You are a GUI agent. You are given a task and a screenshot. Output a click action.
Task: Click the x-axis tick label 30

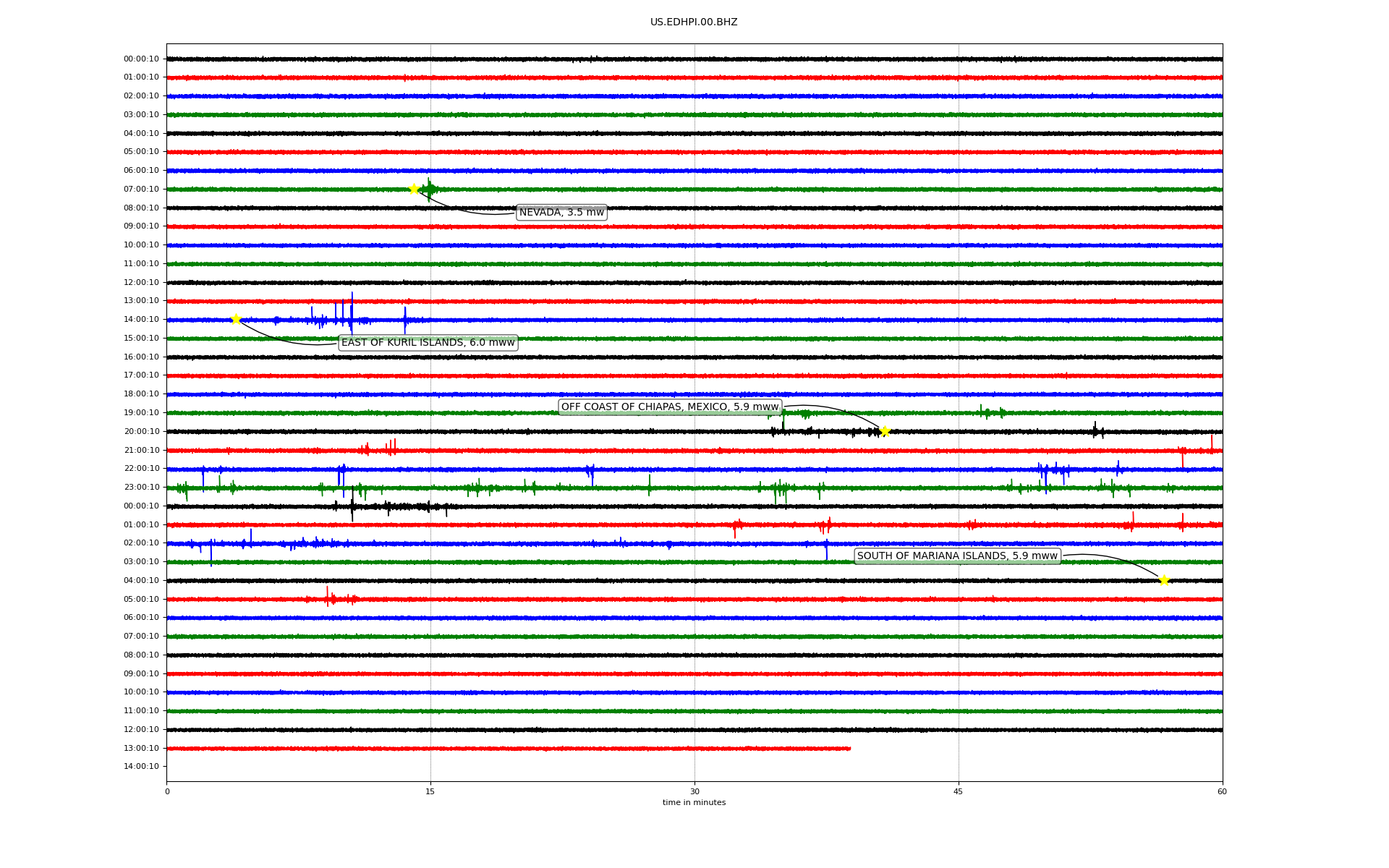(x=694, y=791)
